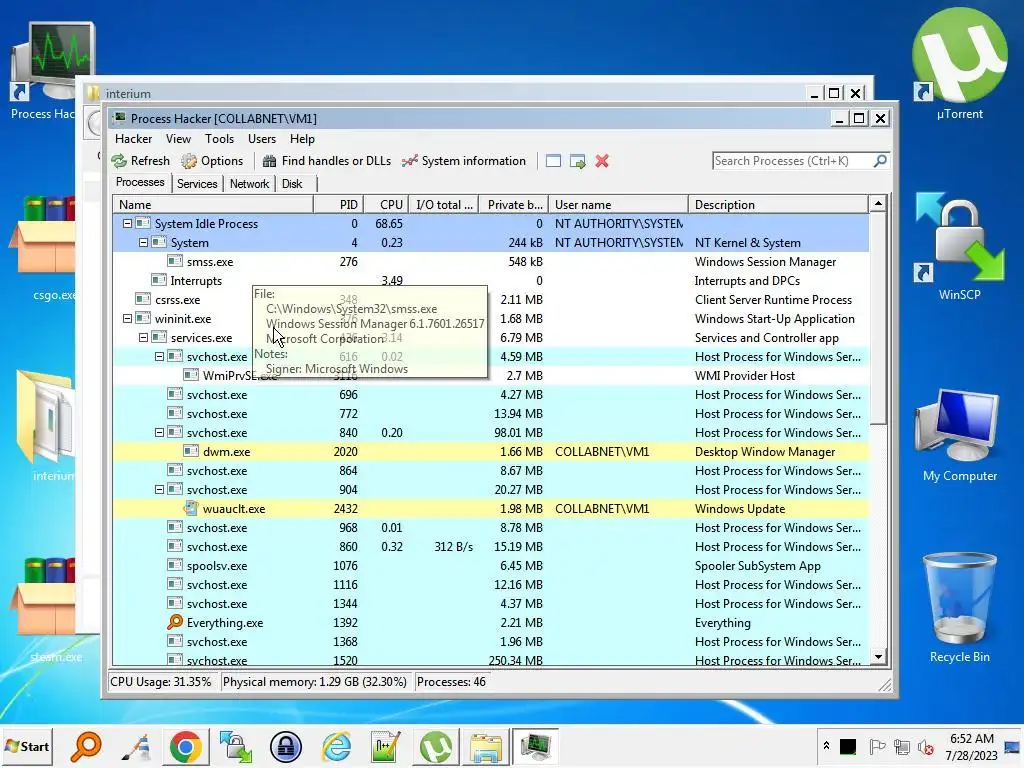This screenshot has width=1024, height=768.
Task: Switch to the Services tab
Action: 197,184
